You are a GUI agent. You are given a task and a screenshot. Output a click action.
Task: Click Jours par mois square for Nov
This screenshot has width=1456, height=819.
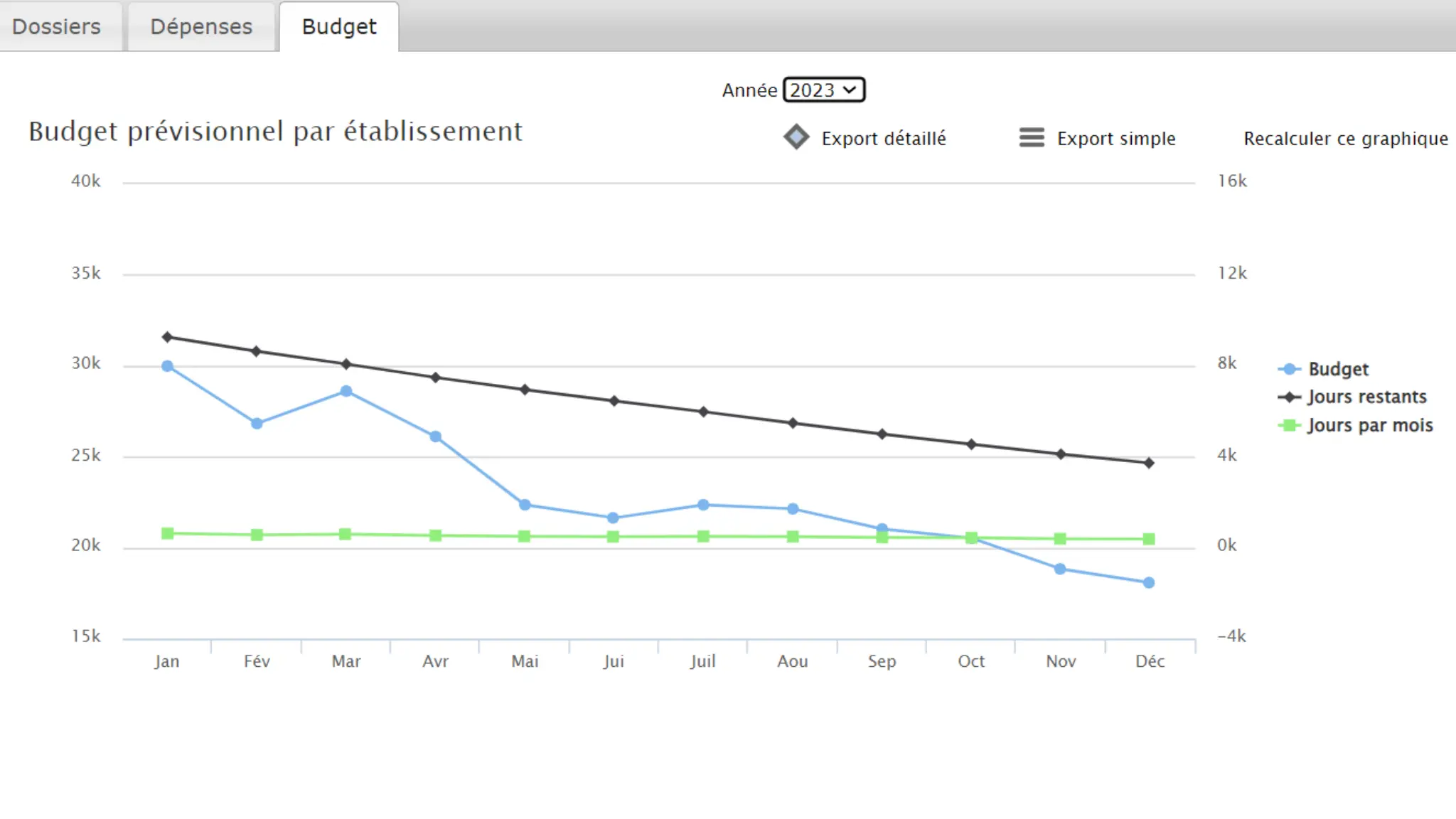pos(1060,539)
